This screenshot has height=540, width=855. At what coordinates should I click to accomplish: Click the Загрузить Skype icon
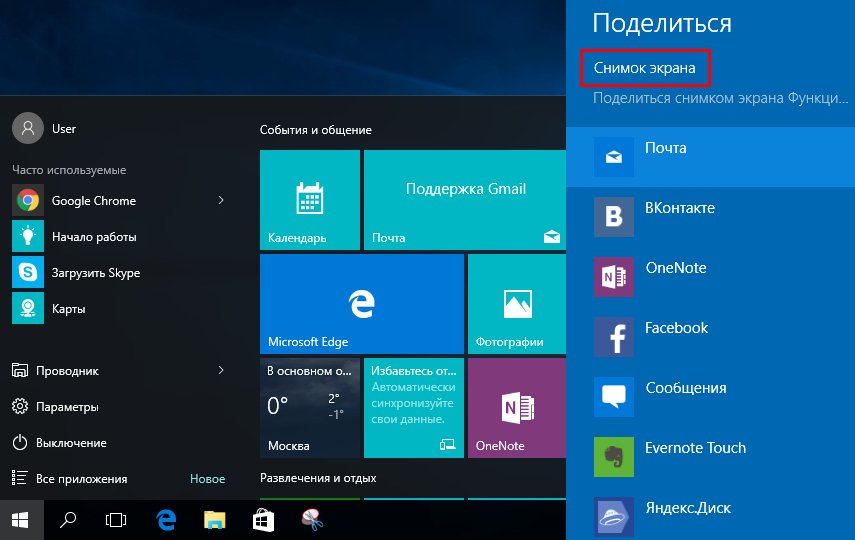click(x=28, y=273)
